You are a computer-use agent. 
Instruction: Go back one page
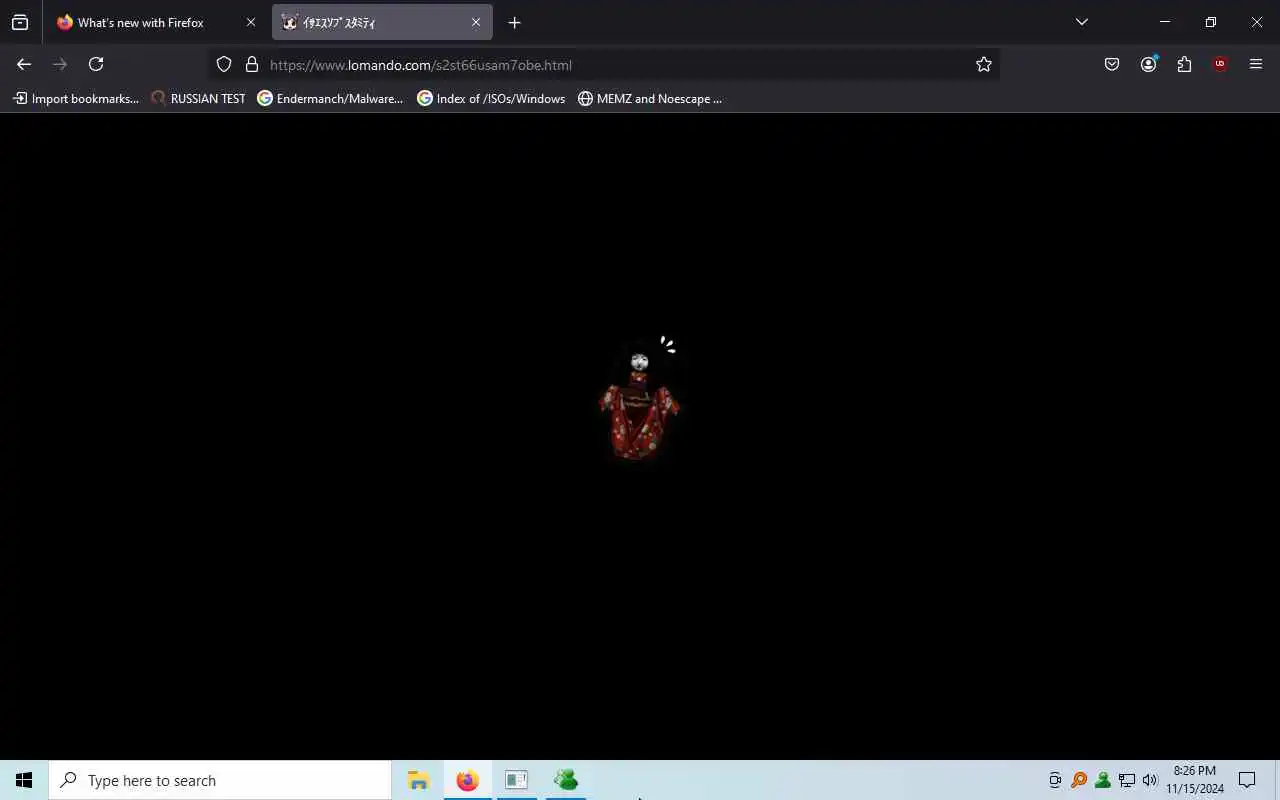point(24,64)
